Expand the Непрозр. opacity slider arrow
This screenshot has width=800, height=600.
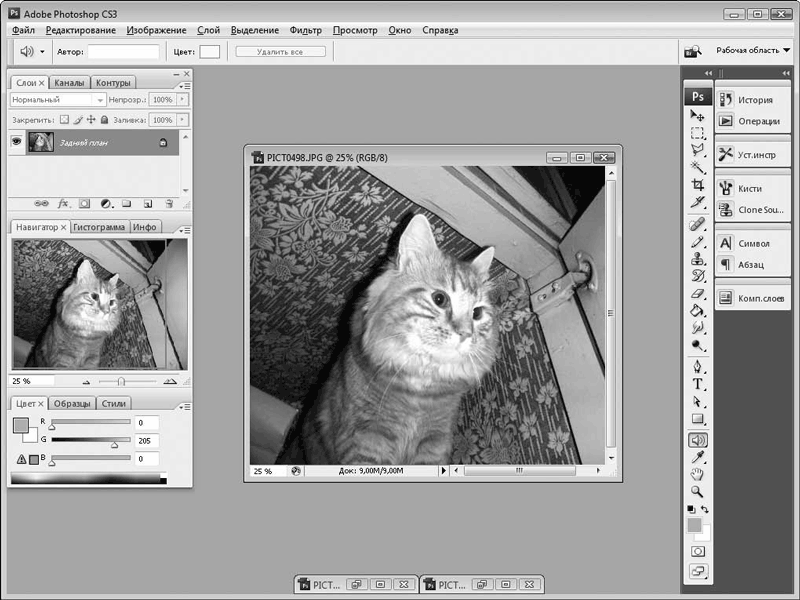coord(181,100)
